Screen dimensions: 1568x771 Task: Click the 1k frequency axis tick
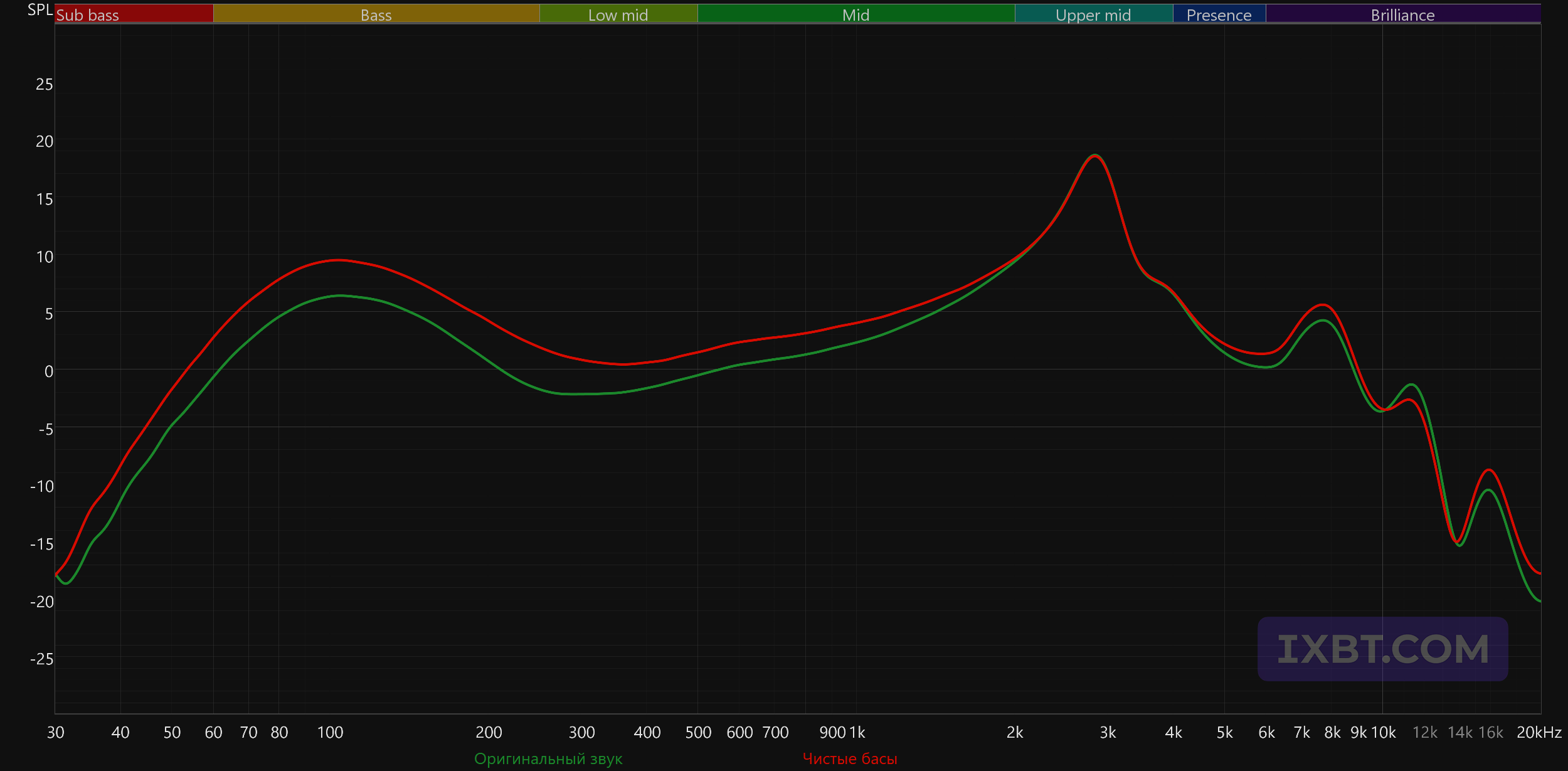[857, 732]
